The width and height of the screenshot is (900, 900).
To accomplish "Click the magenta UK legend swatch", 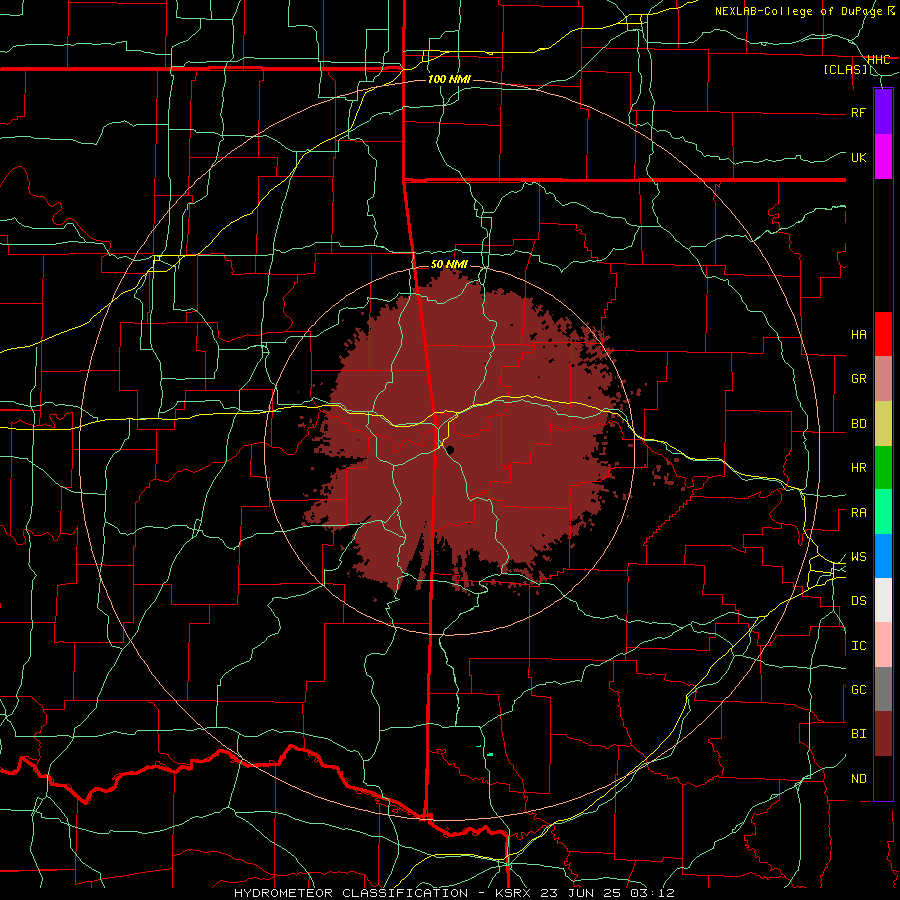I will click(883, 157).
